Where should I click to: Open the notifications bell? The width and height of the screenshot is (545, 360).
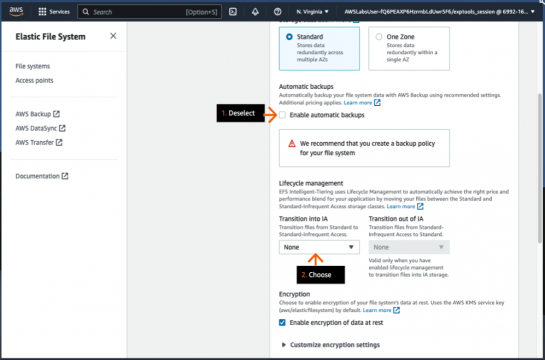pos(255,12)
